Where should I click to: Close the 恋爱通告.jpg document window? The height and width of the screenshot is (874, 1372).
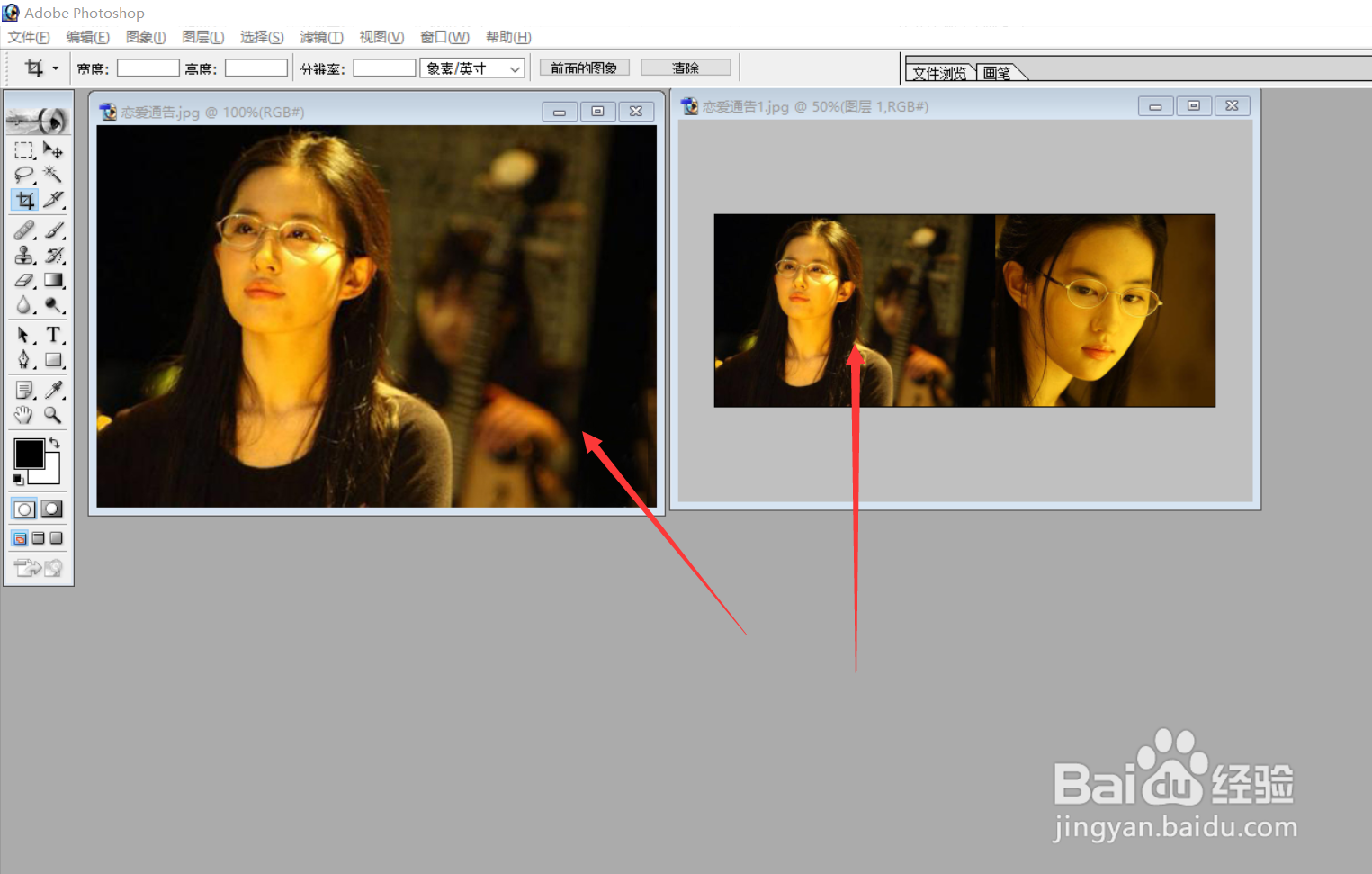[636, 112]
